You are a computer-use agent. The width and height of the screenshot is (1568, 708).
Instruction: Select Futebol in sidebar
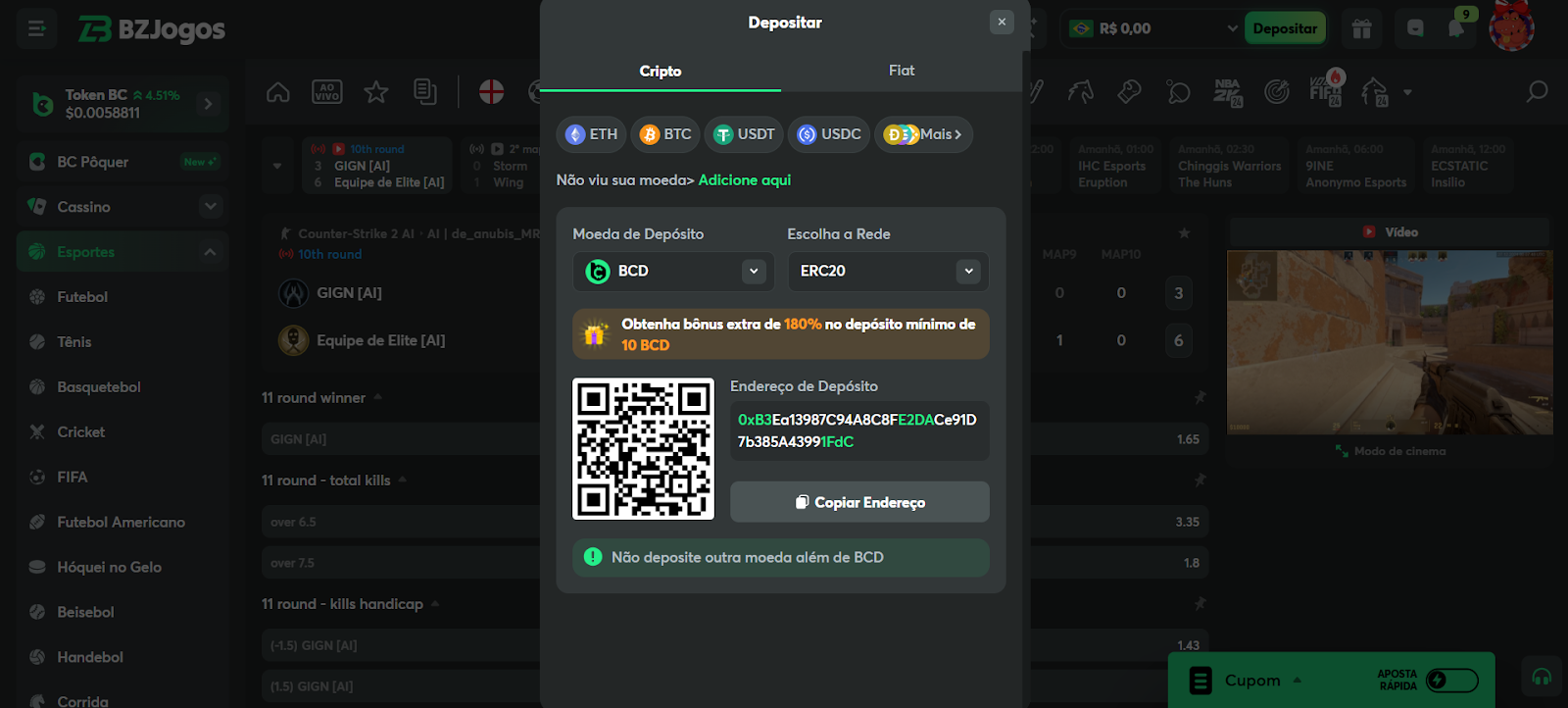point(82,297)
